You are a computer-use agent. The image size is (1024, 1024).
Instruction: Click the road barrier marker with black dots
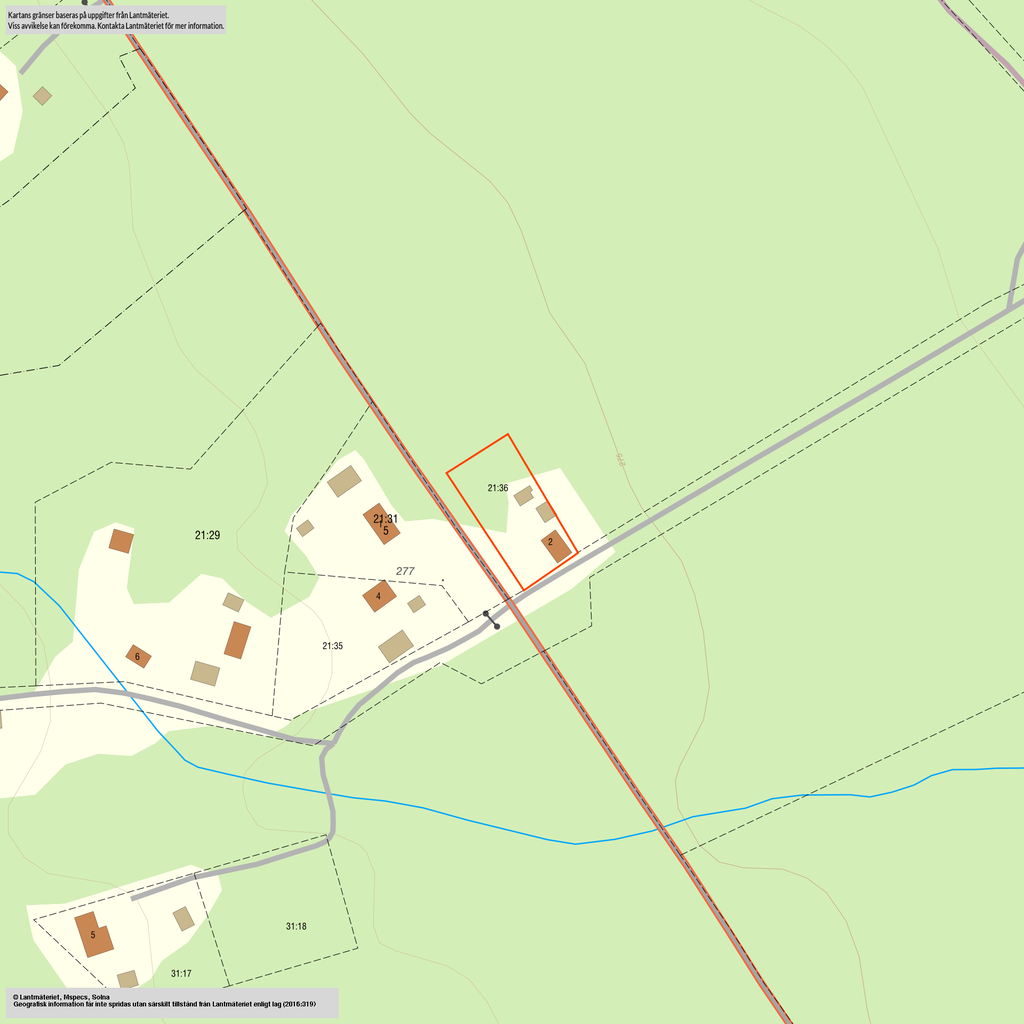click(x=491, y=620)
